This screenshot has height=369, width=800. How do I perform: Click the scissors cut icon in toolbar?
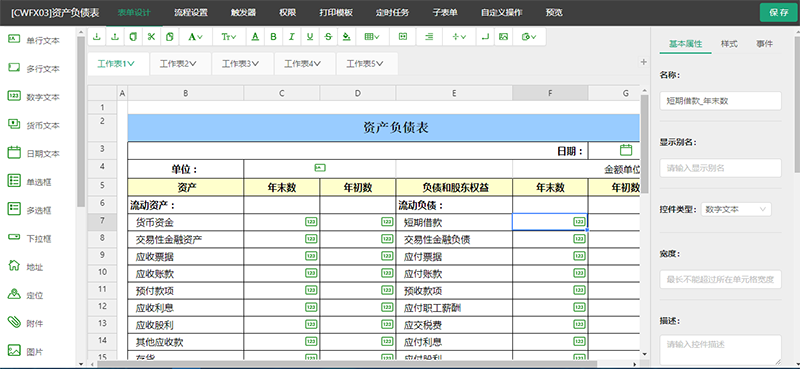[151, 37]
